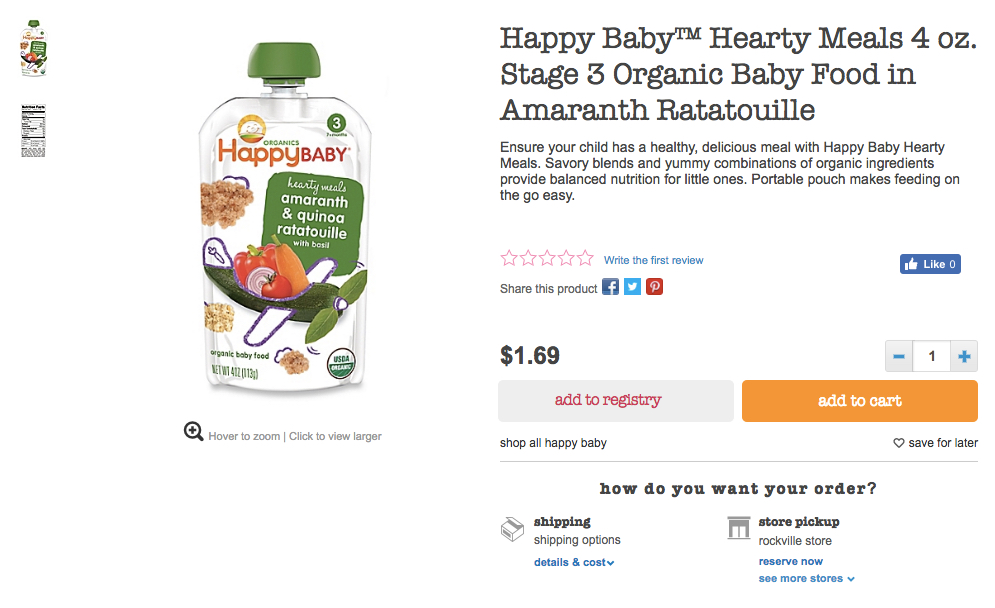The width and height of the screenshot is (995, 608).
Task: Expand see more stores list
Action: [806, 578]
